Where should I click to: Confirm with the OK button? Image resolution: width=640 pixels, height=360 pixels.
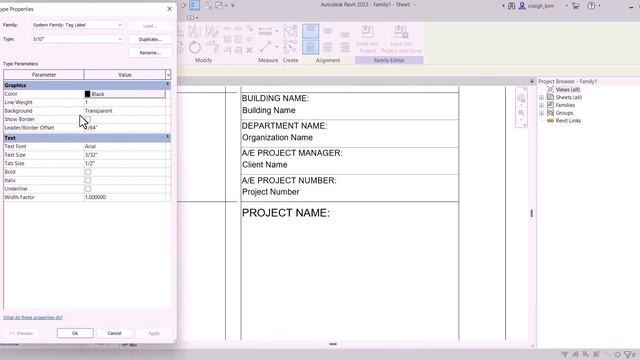tap(75, 333)
